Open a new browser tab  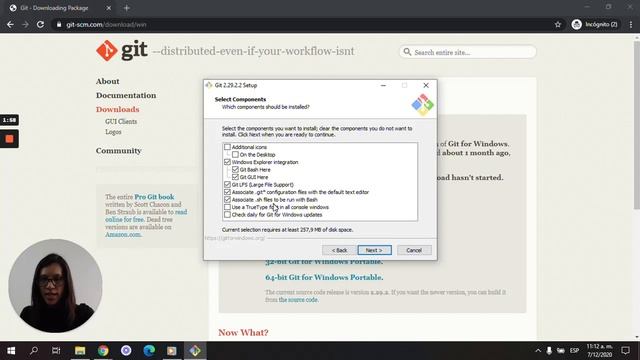127,8
